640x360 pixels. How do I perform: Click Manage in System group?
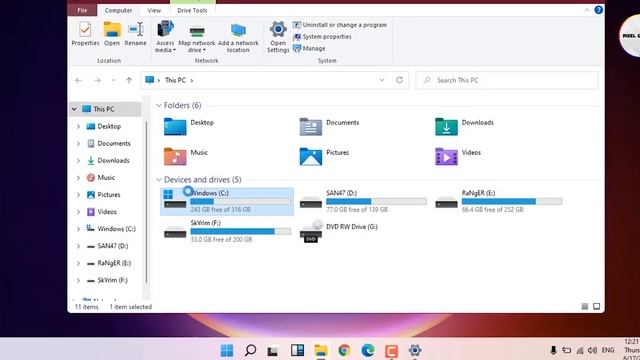(309, 48)
